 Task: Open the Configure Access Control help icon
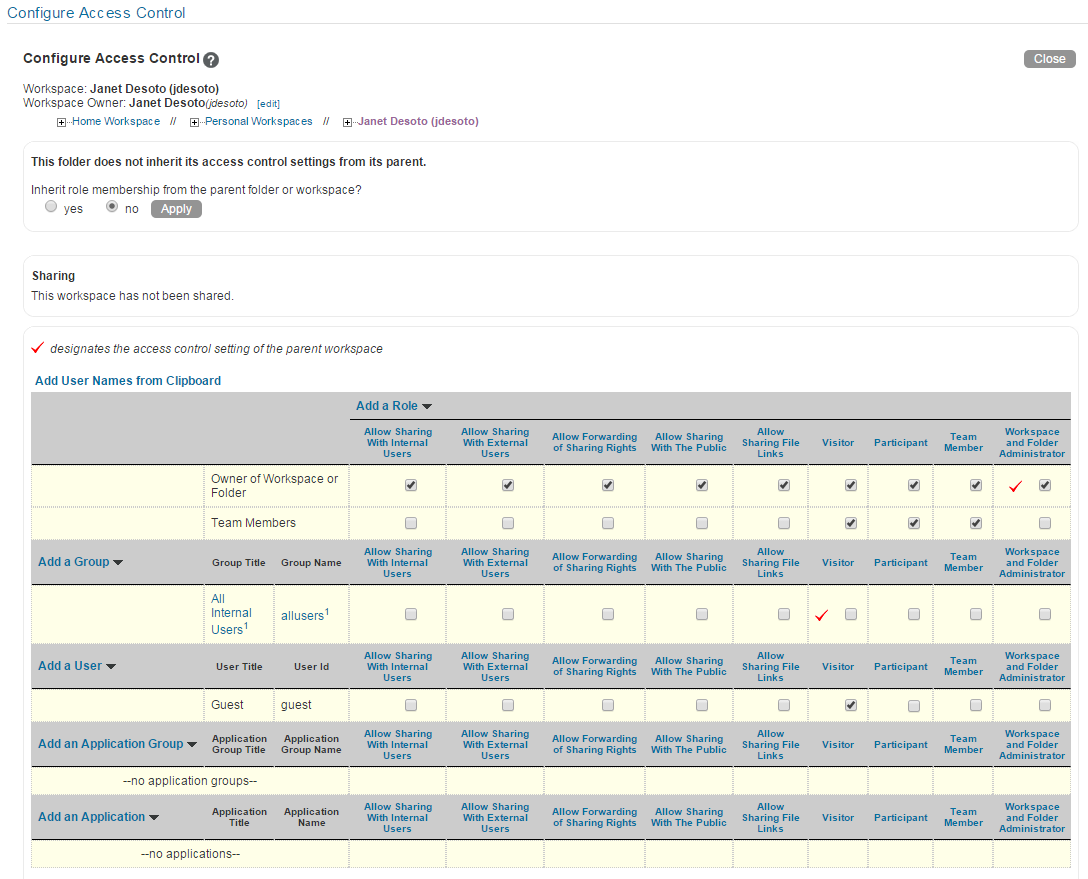tap(212, 60)
